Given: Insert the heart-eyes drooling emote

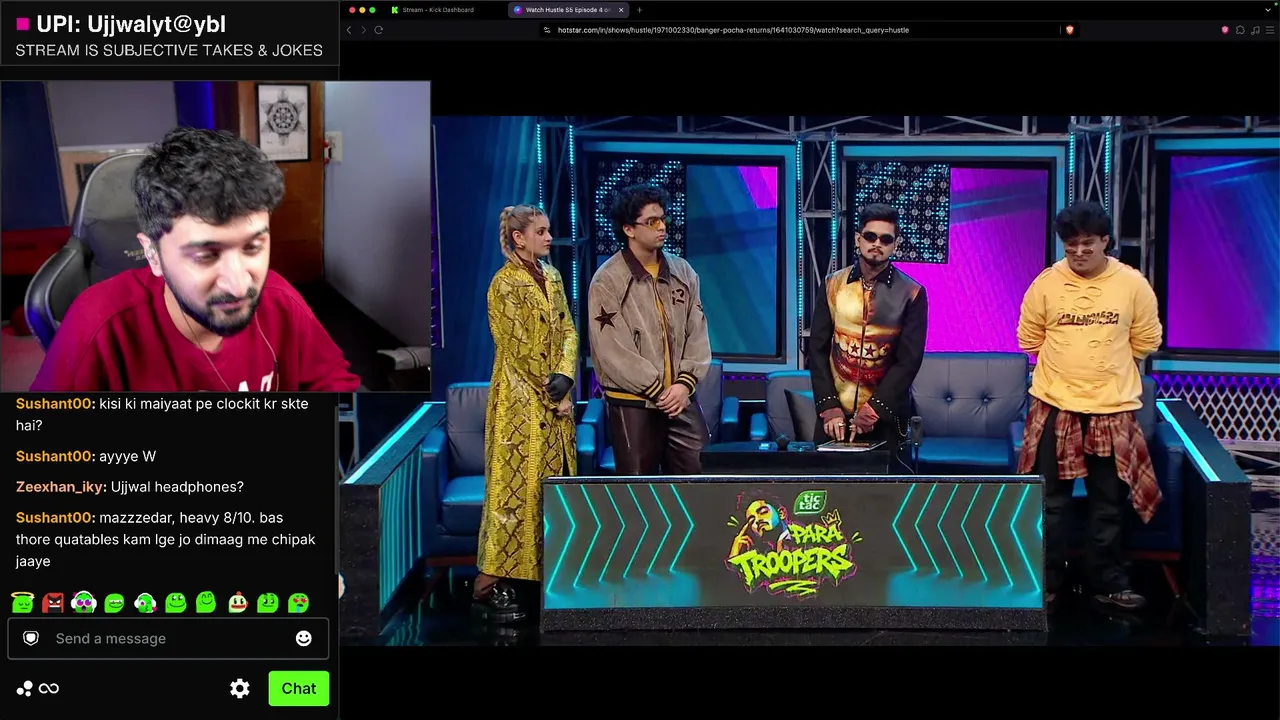Looking at the screenshot, I should (x=298, y=603).
